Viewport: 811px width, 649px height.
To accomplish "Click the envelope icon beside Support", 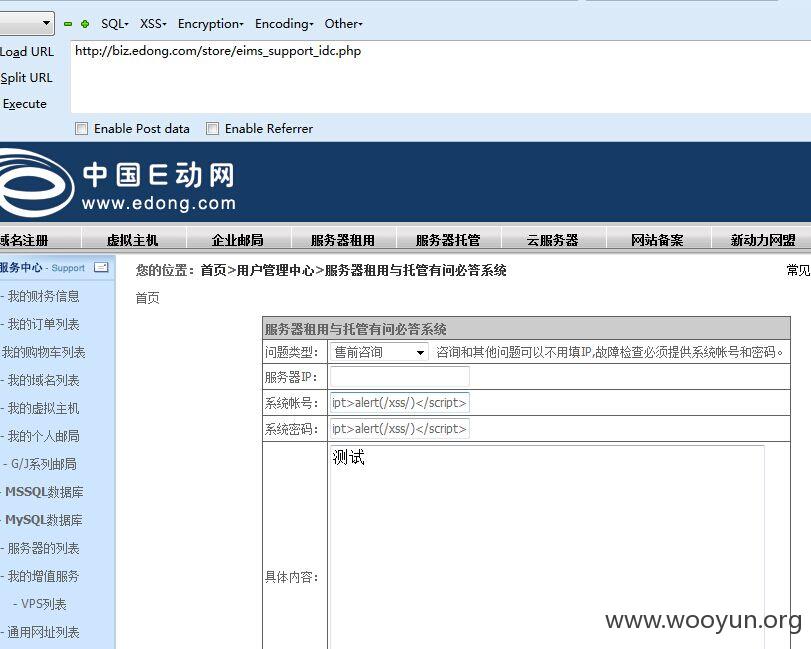I will (101, 267).
